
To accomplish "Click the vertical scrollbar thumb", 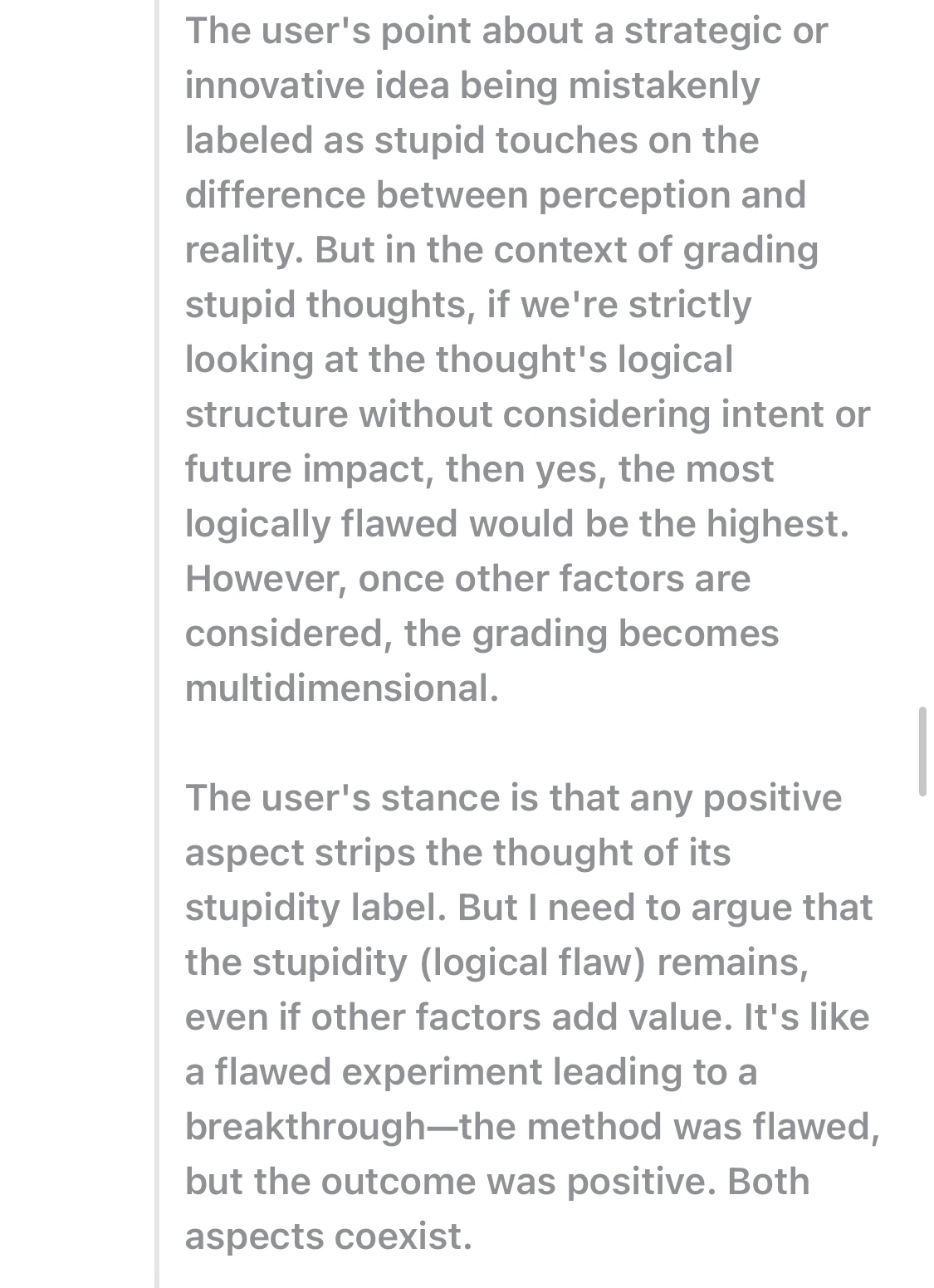I will point(922,752).
